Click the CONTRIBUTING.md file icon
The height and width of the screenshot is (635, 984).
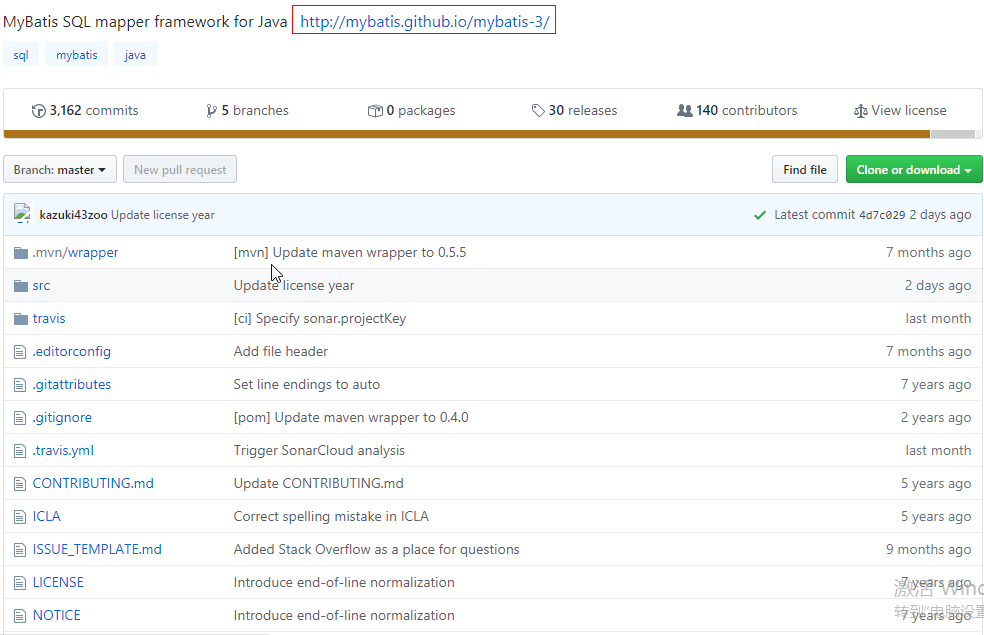pyautogui.click(x=20, y=484)
